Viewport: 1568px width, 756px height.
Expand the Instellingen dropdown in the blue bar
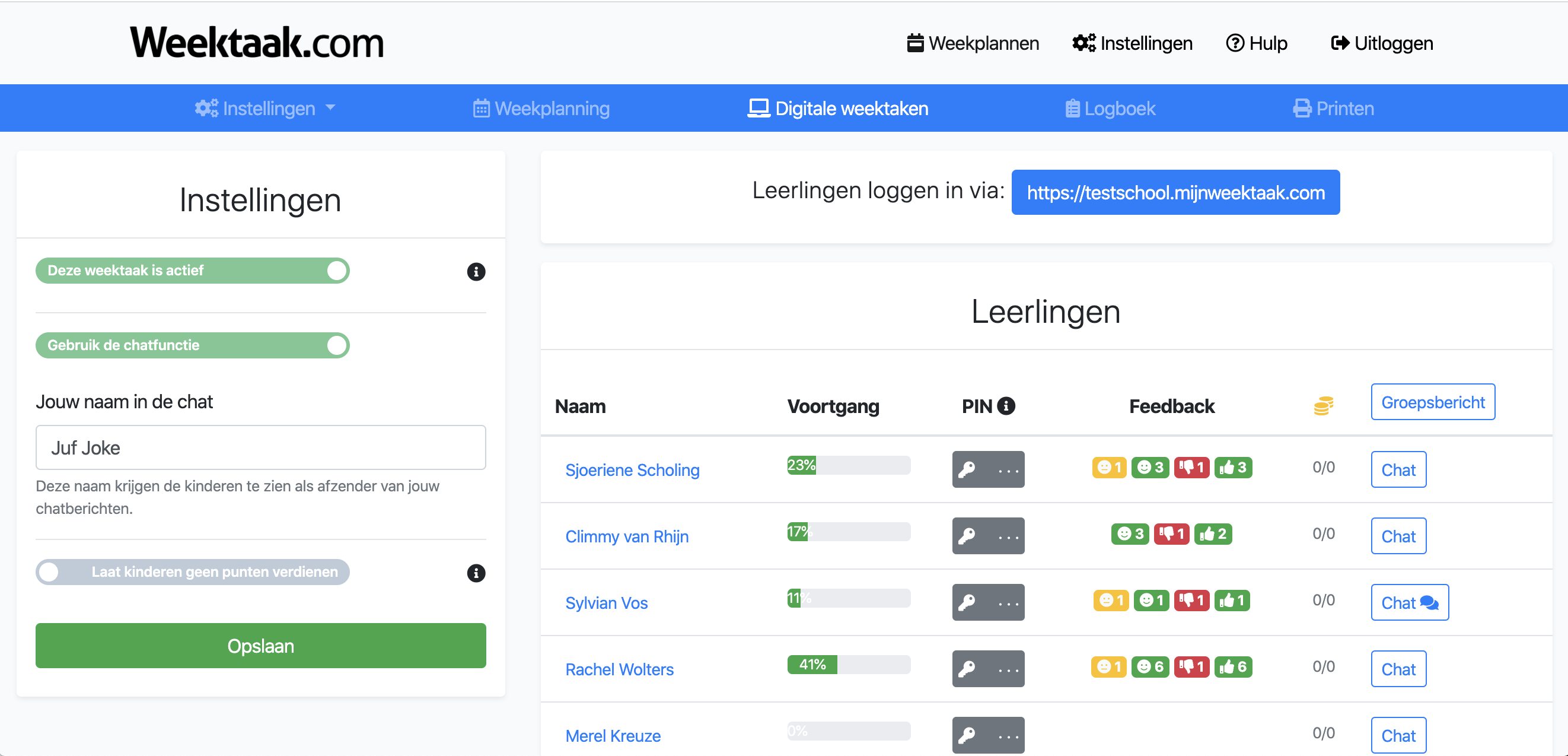pos(266,108)
